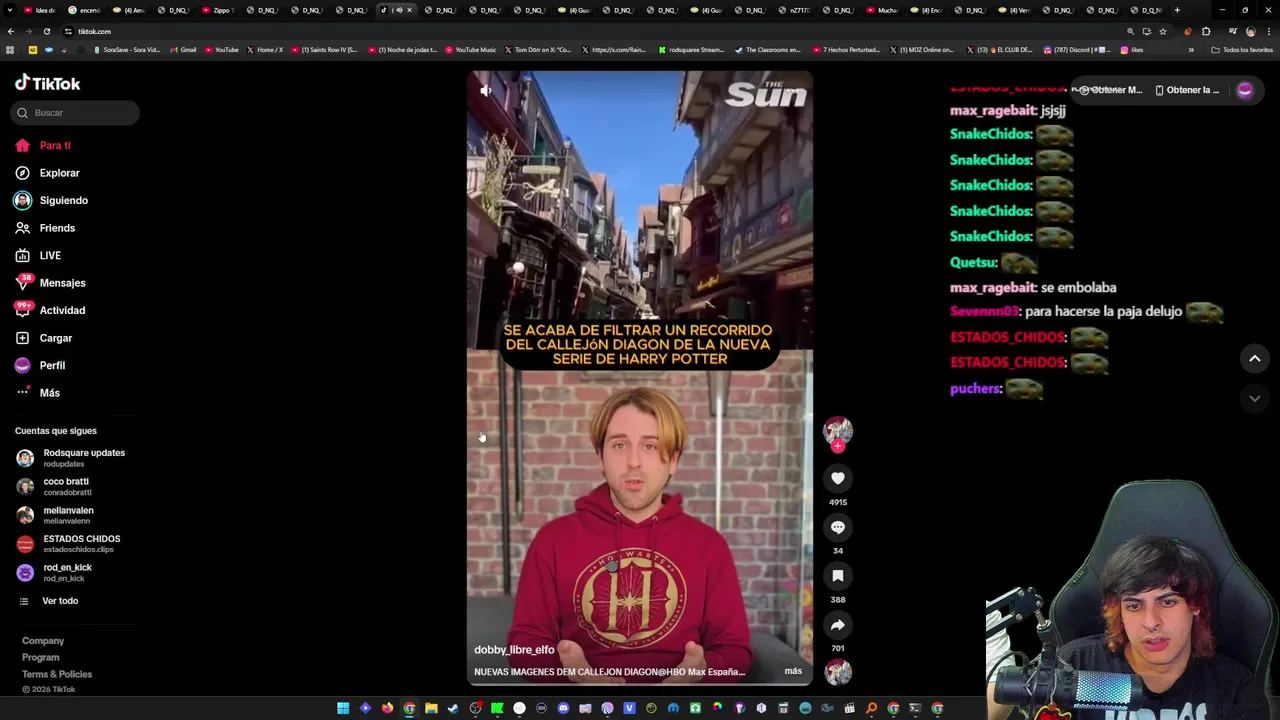Open the Windows Start menu
1280x720 pixels.
pyautogui.click(x=343, y=708)
